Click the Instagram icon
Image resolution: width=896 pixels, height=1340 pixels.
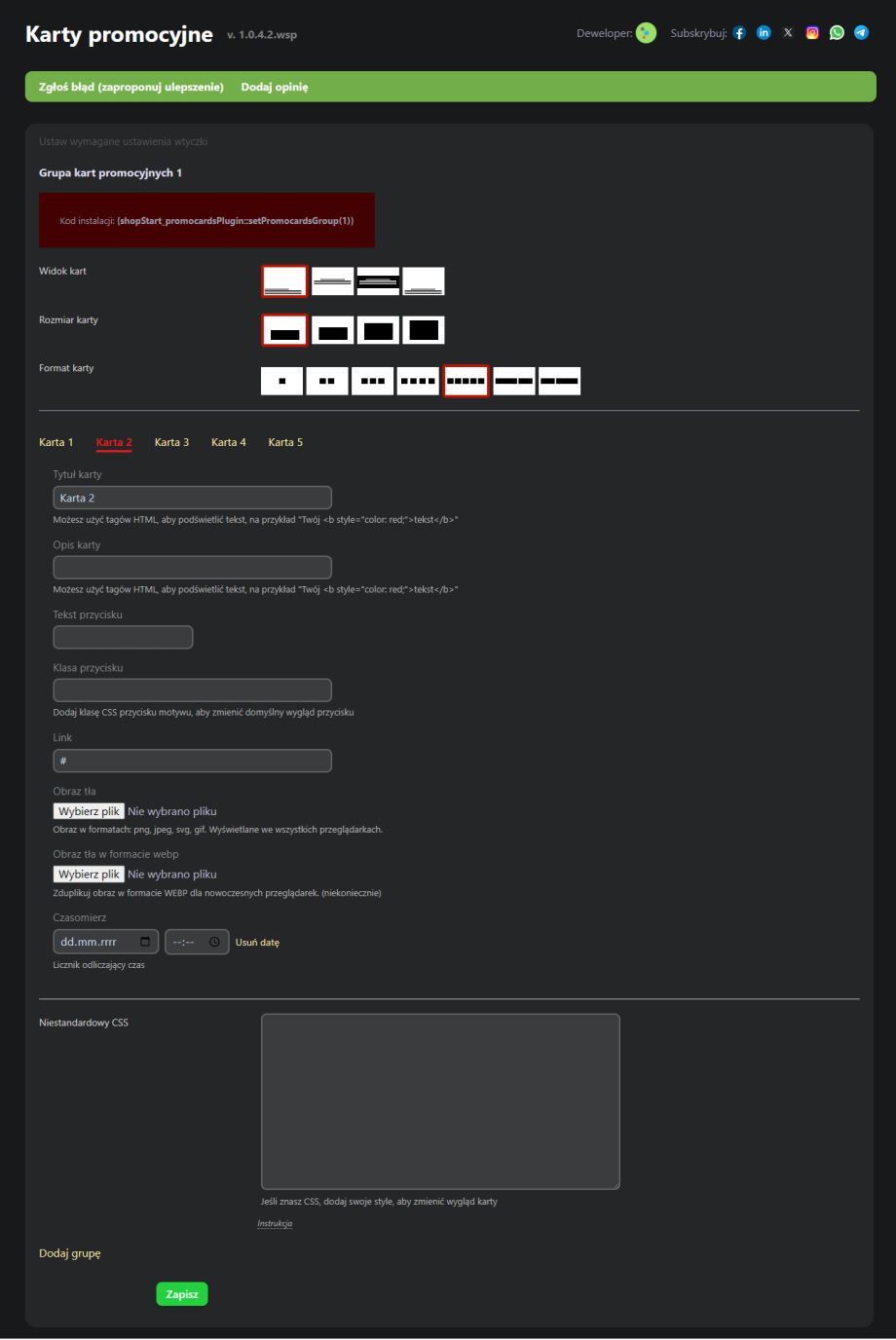click(x=812, y=33)
